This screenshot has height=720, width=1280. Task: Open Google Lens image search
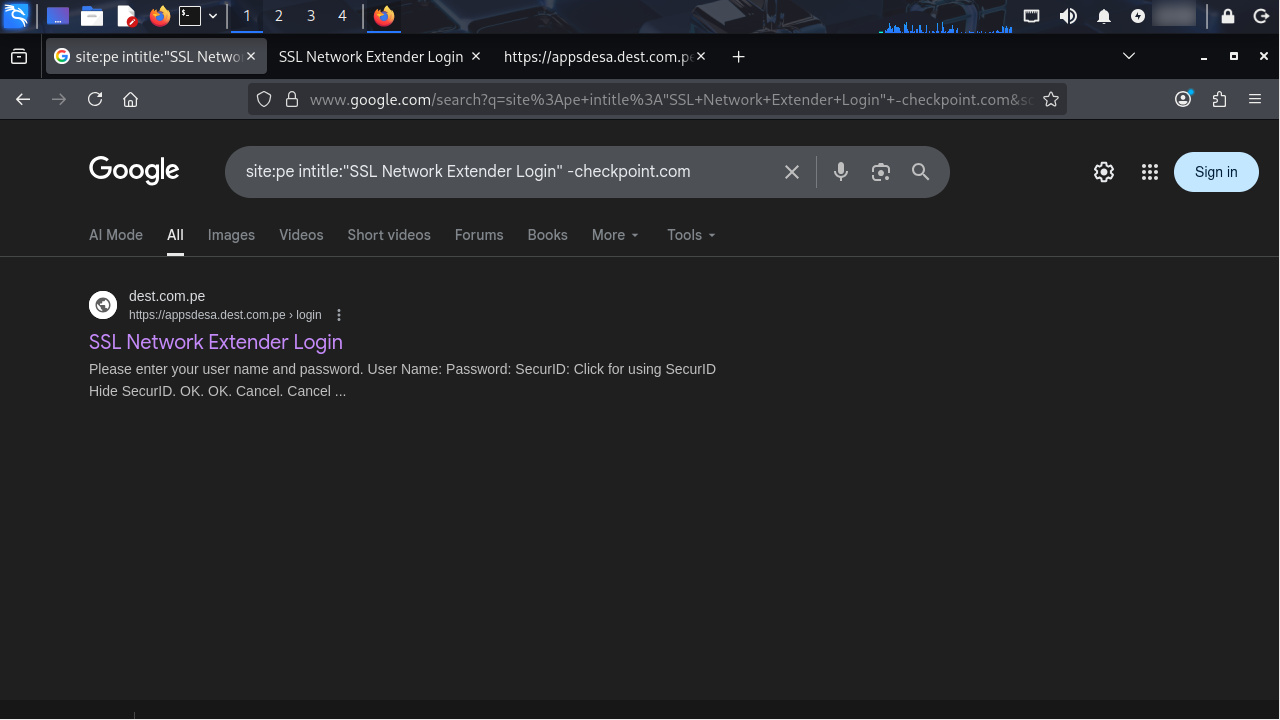[x=881, y=172]
